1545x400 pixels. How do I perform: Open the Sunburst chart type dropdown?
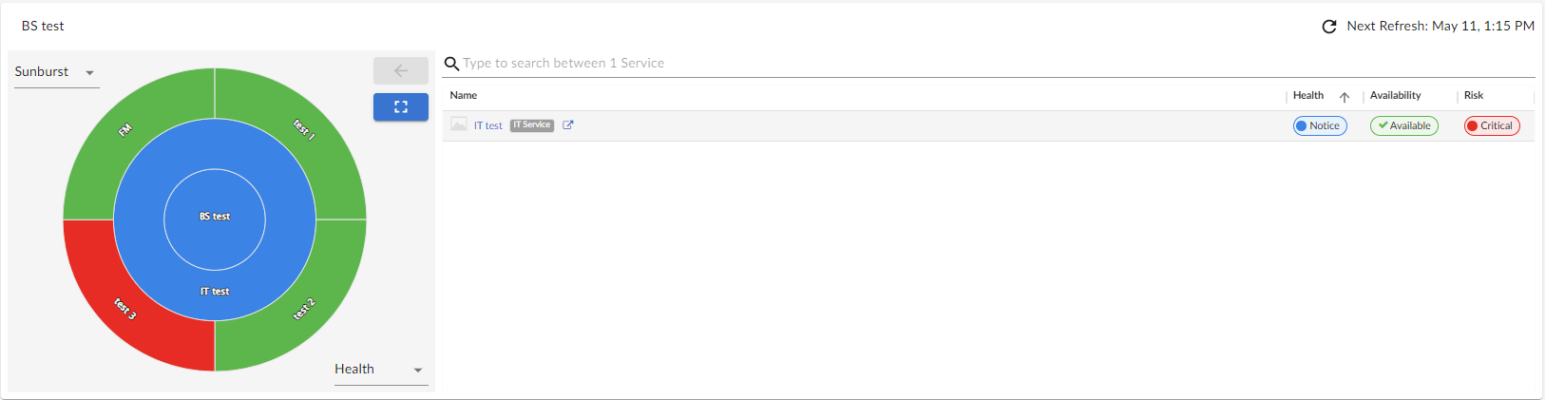(56, 73)
